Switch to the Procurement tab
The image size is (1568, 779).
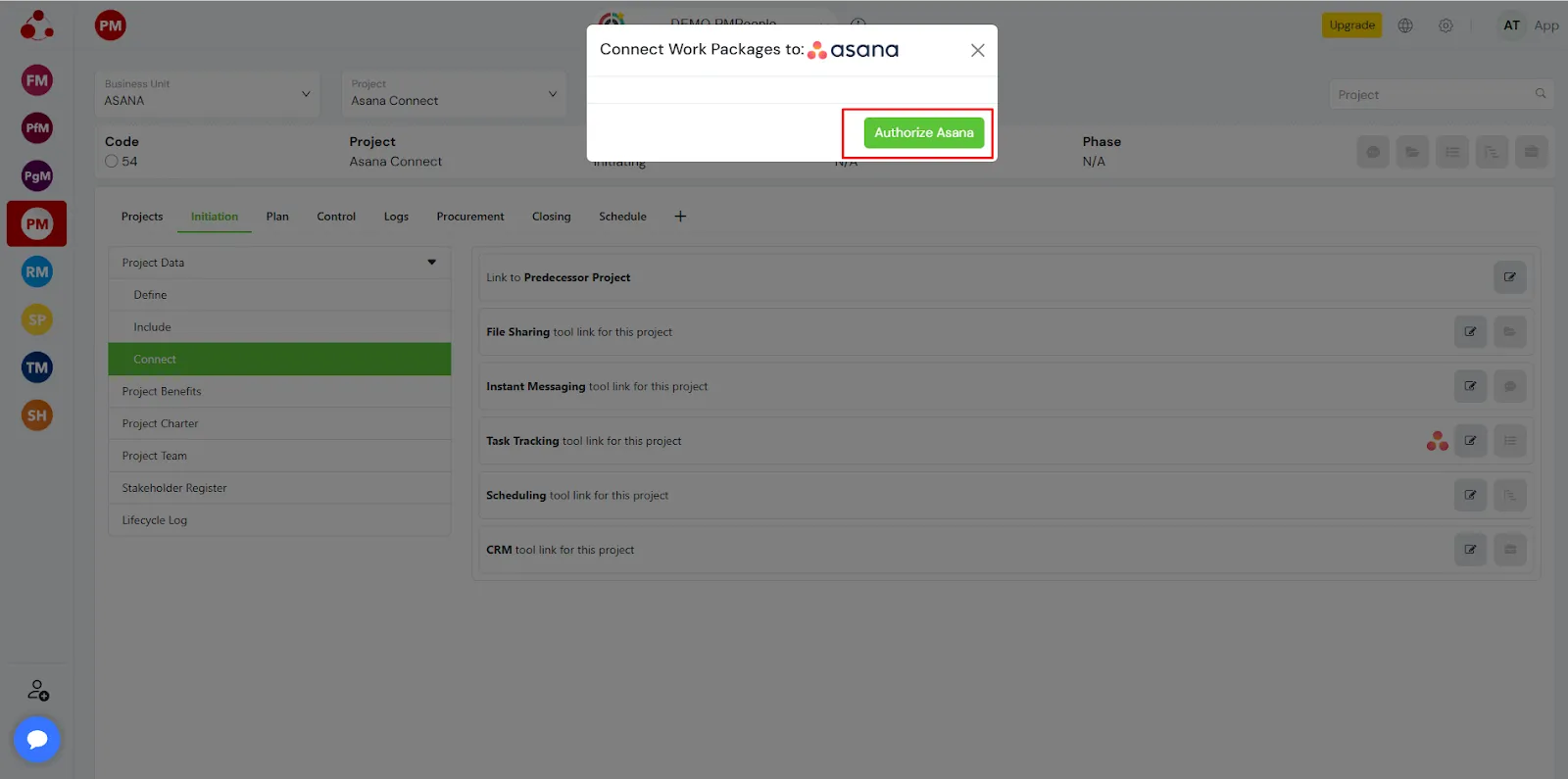[469, 217]
